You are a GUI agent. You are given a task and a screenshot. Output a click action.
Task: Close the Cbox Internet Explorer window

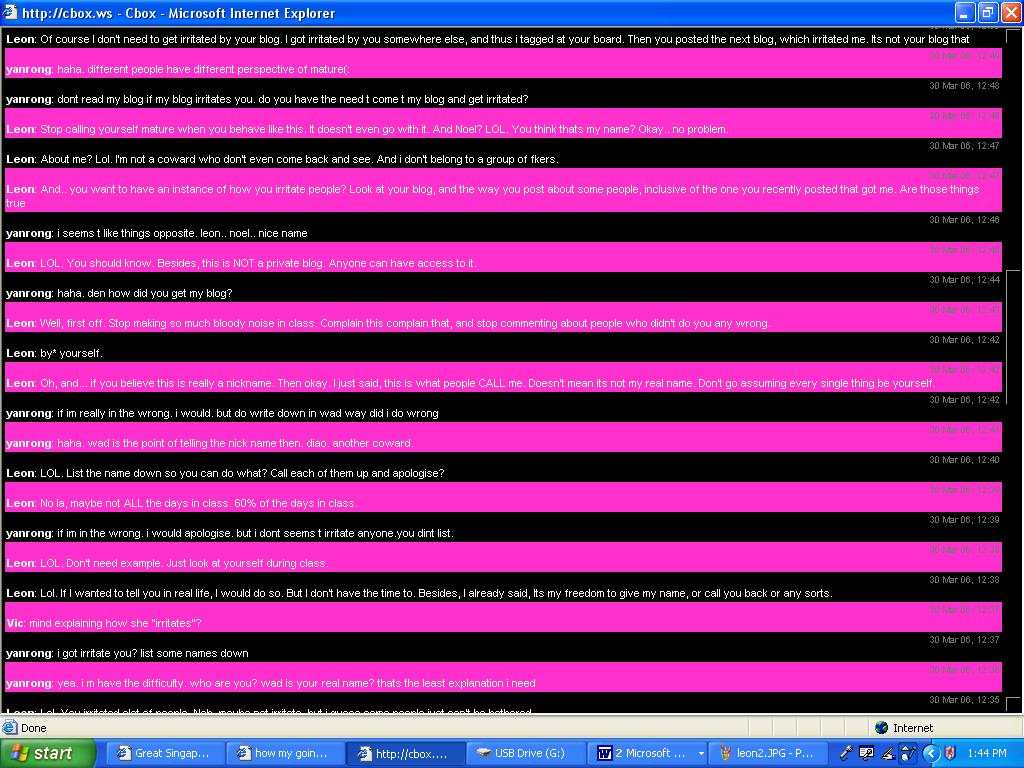1010,12
